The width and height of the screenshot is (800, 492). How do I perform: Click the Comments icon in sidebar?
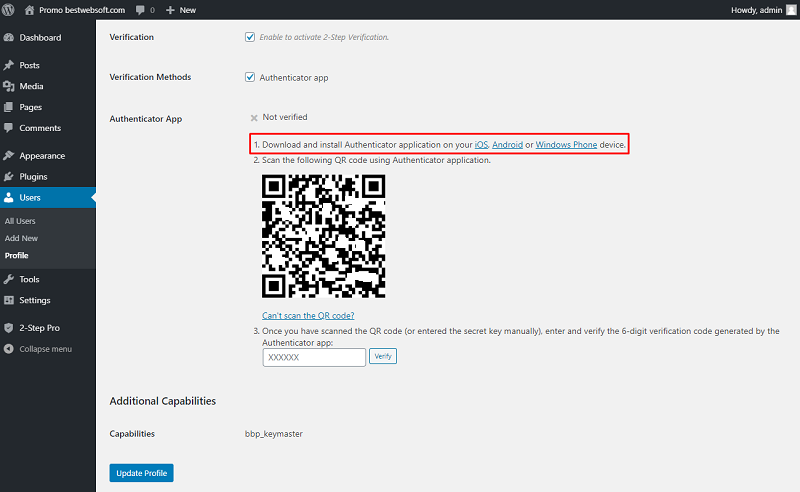click(x=9, y=128)
